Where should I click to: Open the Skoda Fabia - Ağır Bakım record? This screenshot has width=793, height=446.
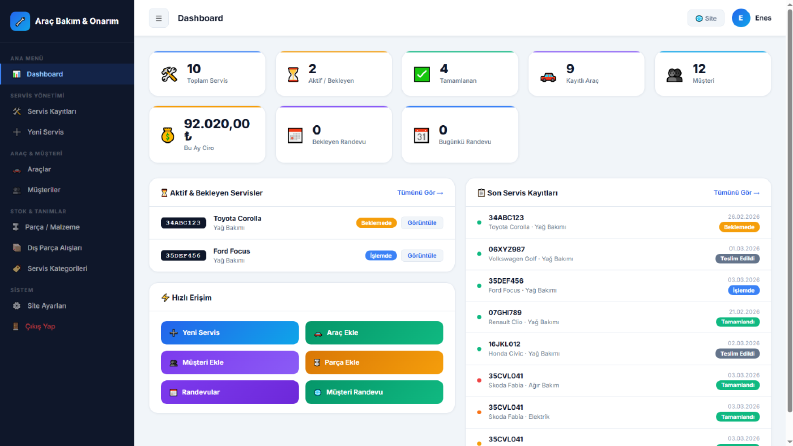point(618,381)
